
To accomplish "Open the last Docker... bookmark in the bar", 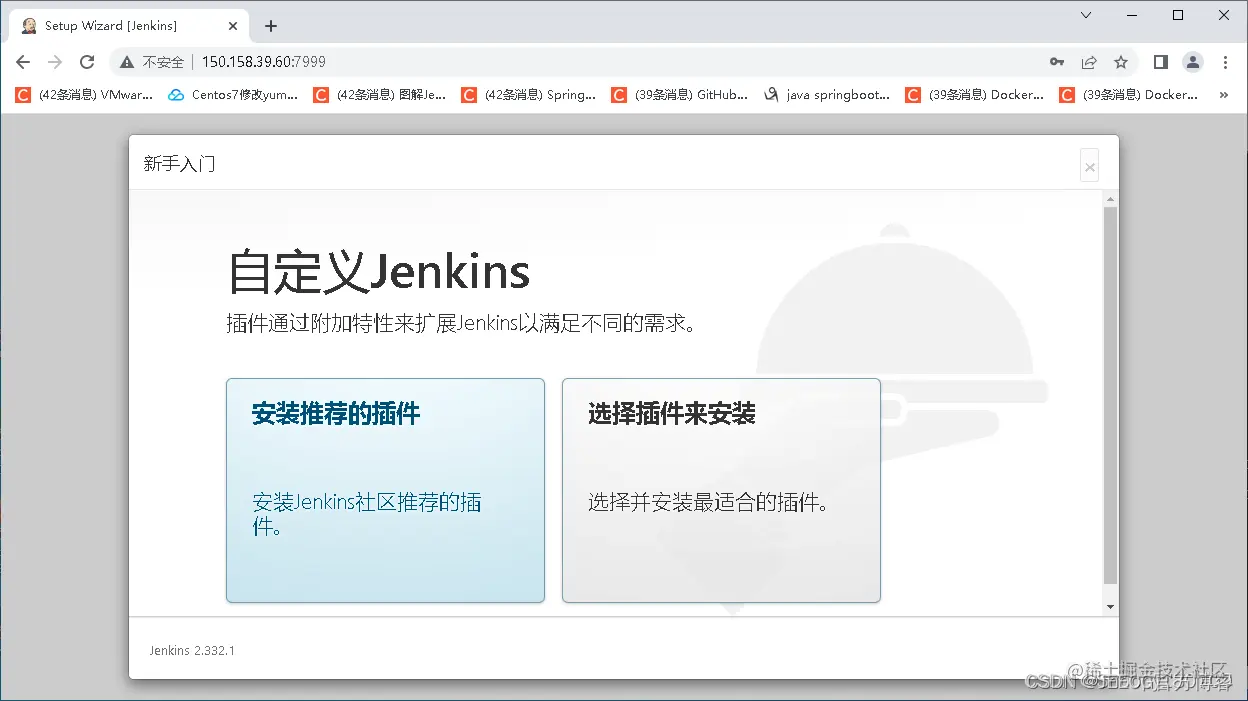I will [x=1128, y=95].
